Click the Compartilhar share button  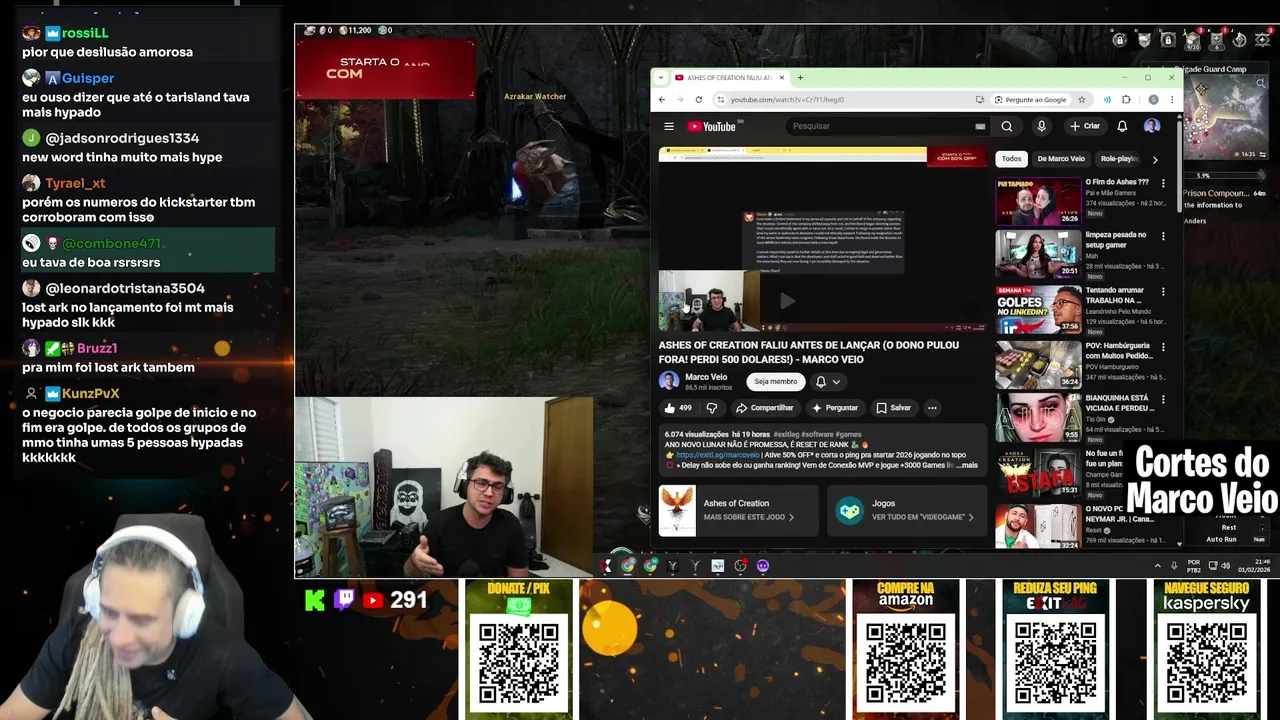(x=765, y=408)
